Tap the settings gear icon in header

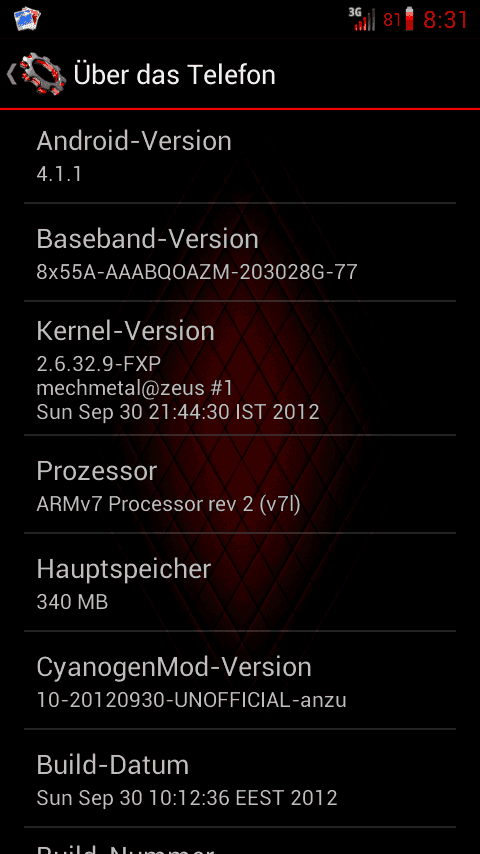(44, 74)
